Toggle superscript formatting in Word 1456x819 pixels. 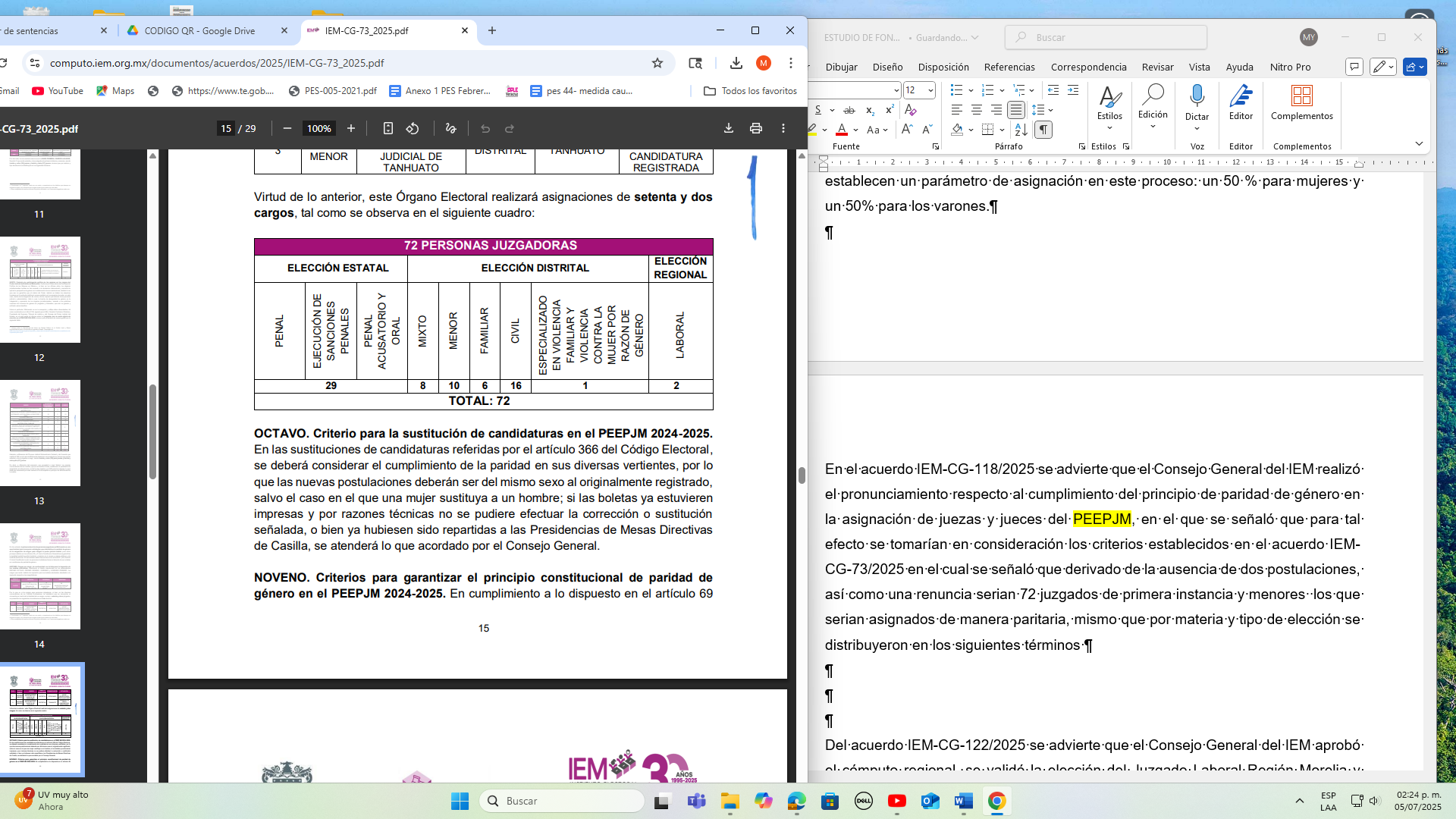(890, 110)
